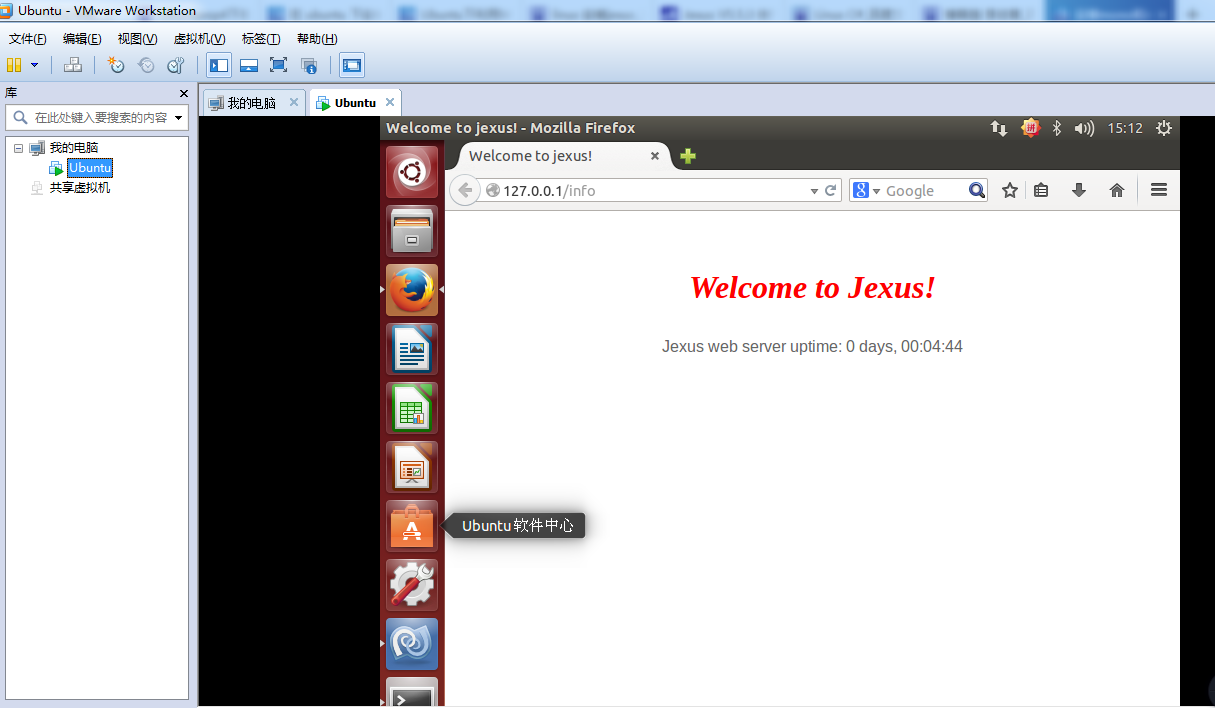Pause the virtual machine with the toolbar button
The height and width of the screenshot is (708, 1215).
pyautogui.click(x=14, y=65)
